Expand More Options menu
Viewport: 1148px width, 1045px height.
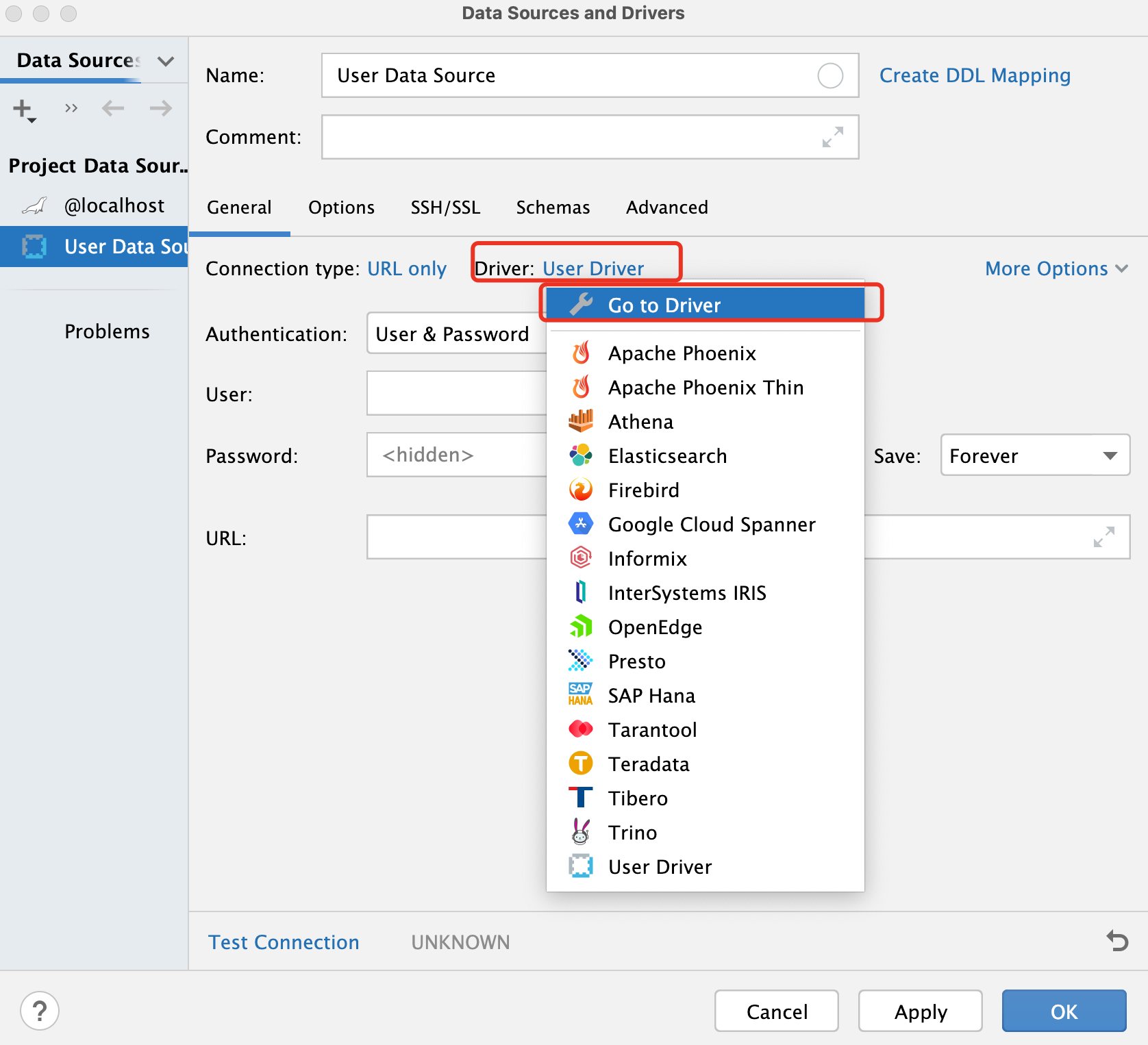[x=1056, y=268]
